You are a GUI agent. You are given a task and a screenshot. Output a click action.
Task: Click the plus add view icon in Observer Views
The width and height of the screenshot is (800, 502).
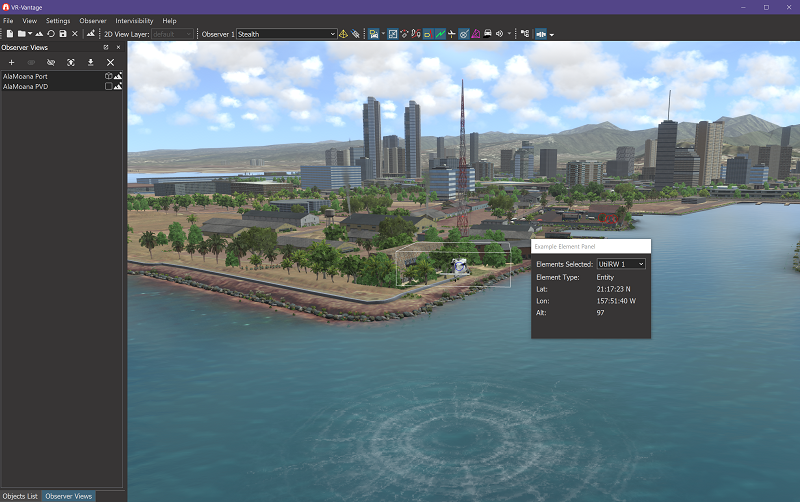click(x=11, y=62)
